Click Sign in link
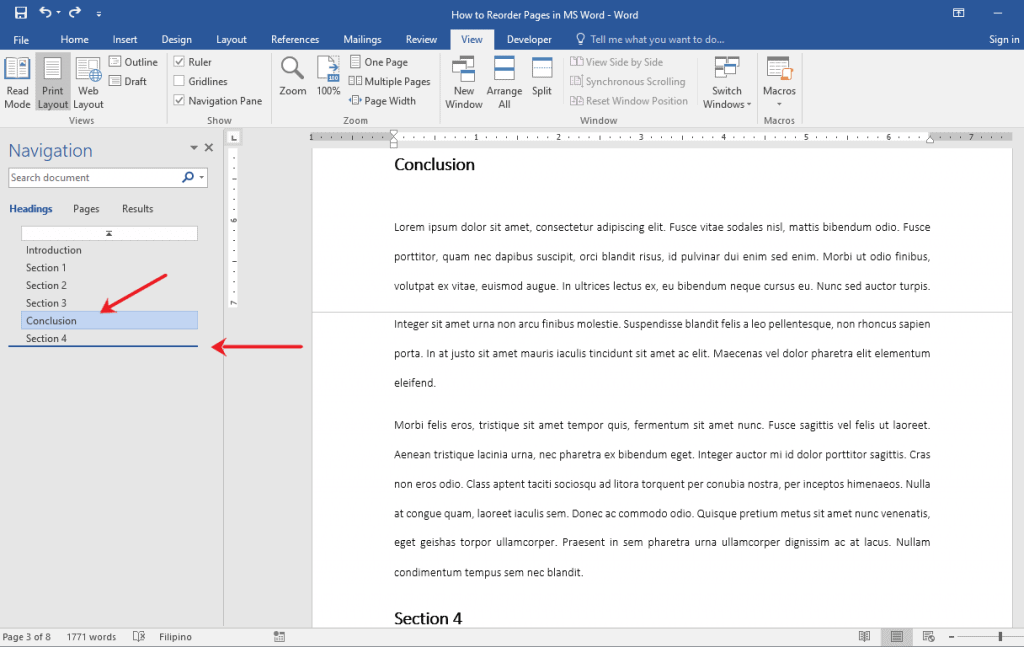 tap(1004, 39)
